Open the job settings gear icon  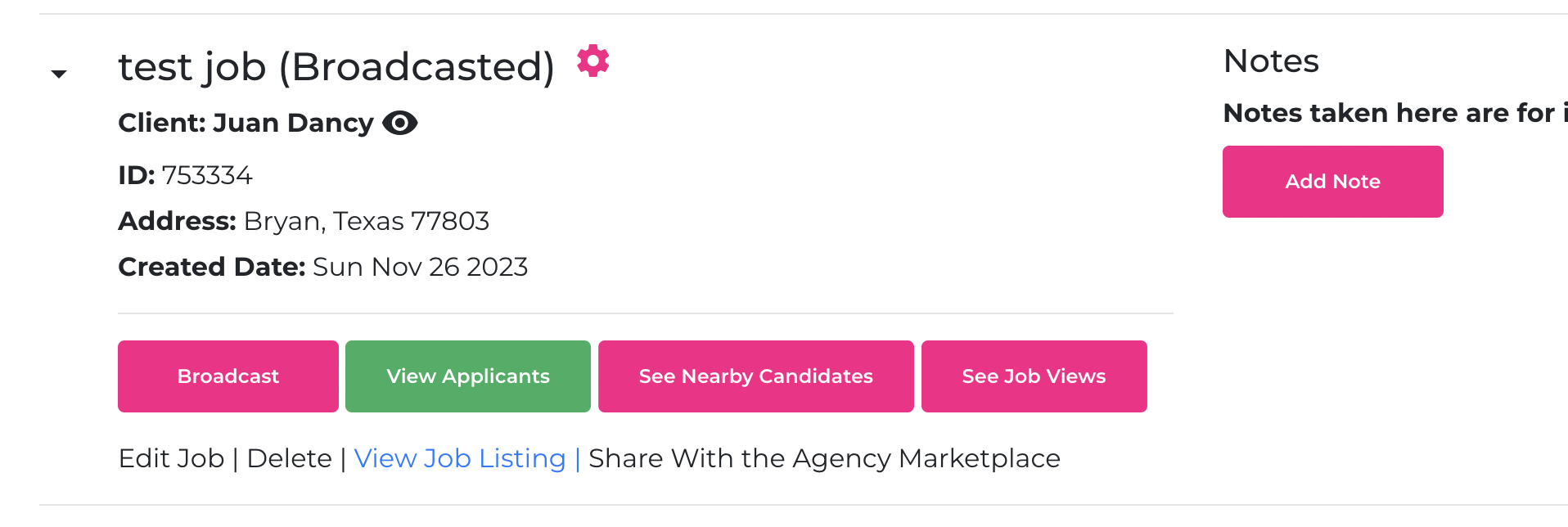593,61
